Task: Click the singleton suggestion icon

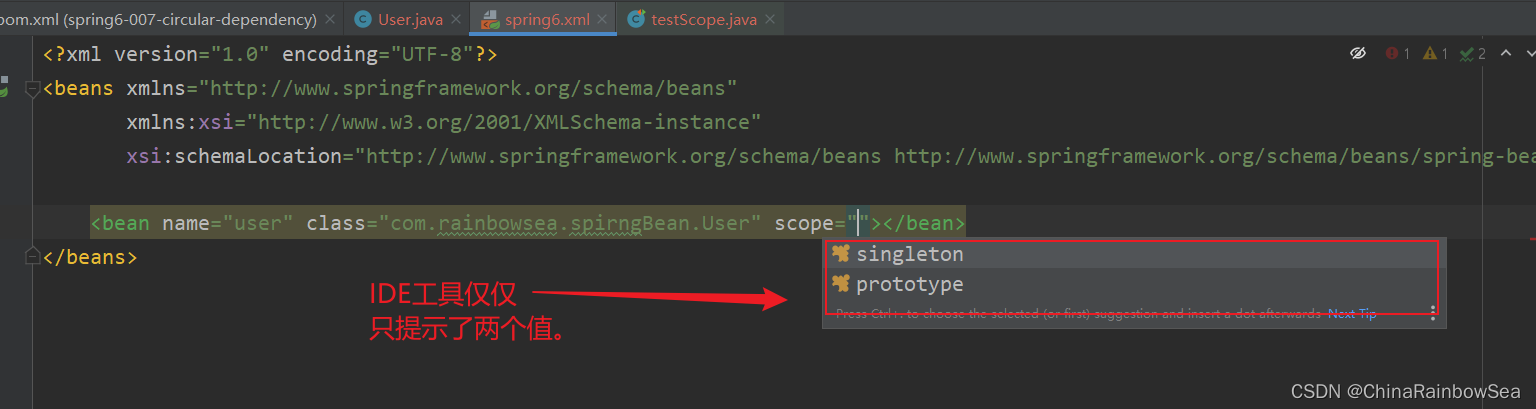Action: (x=840, y=254)
